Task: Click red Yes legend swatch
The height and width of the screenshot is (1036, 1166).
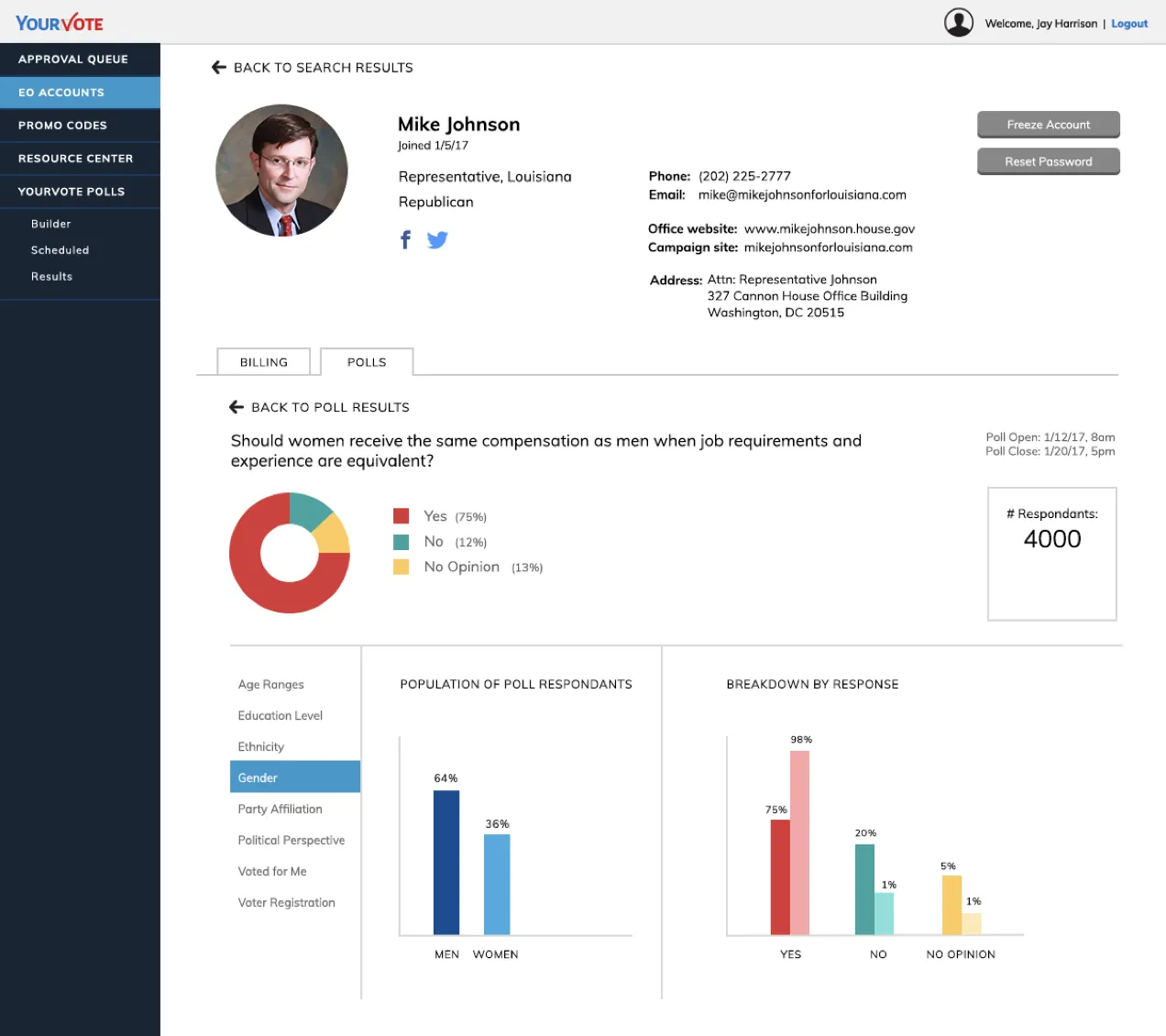Action: tap(401, 516)
